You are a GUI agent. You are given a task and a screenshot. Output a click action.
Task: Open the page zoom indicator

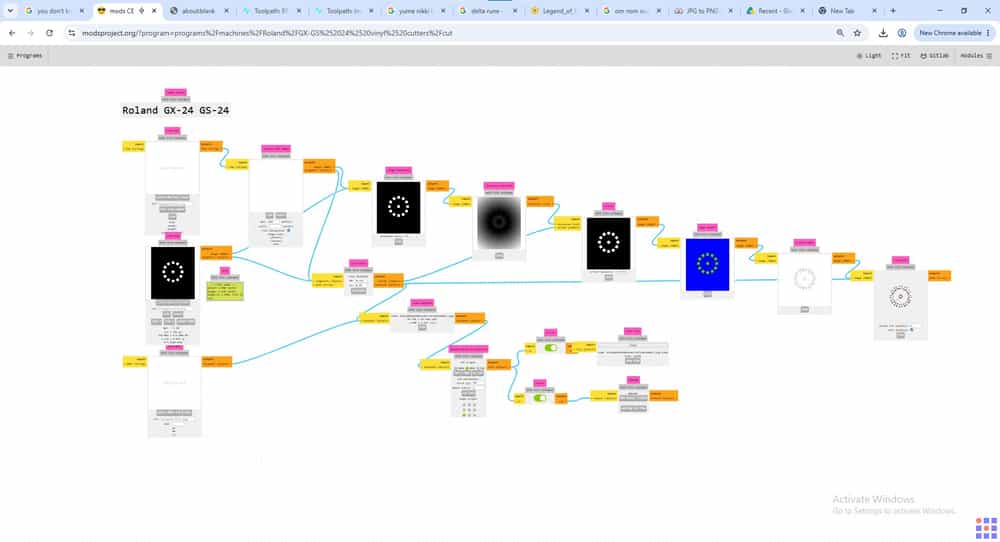[840, 33]
